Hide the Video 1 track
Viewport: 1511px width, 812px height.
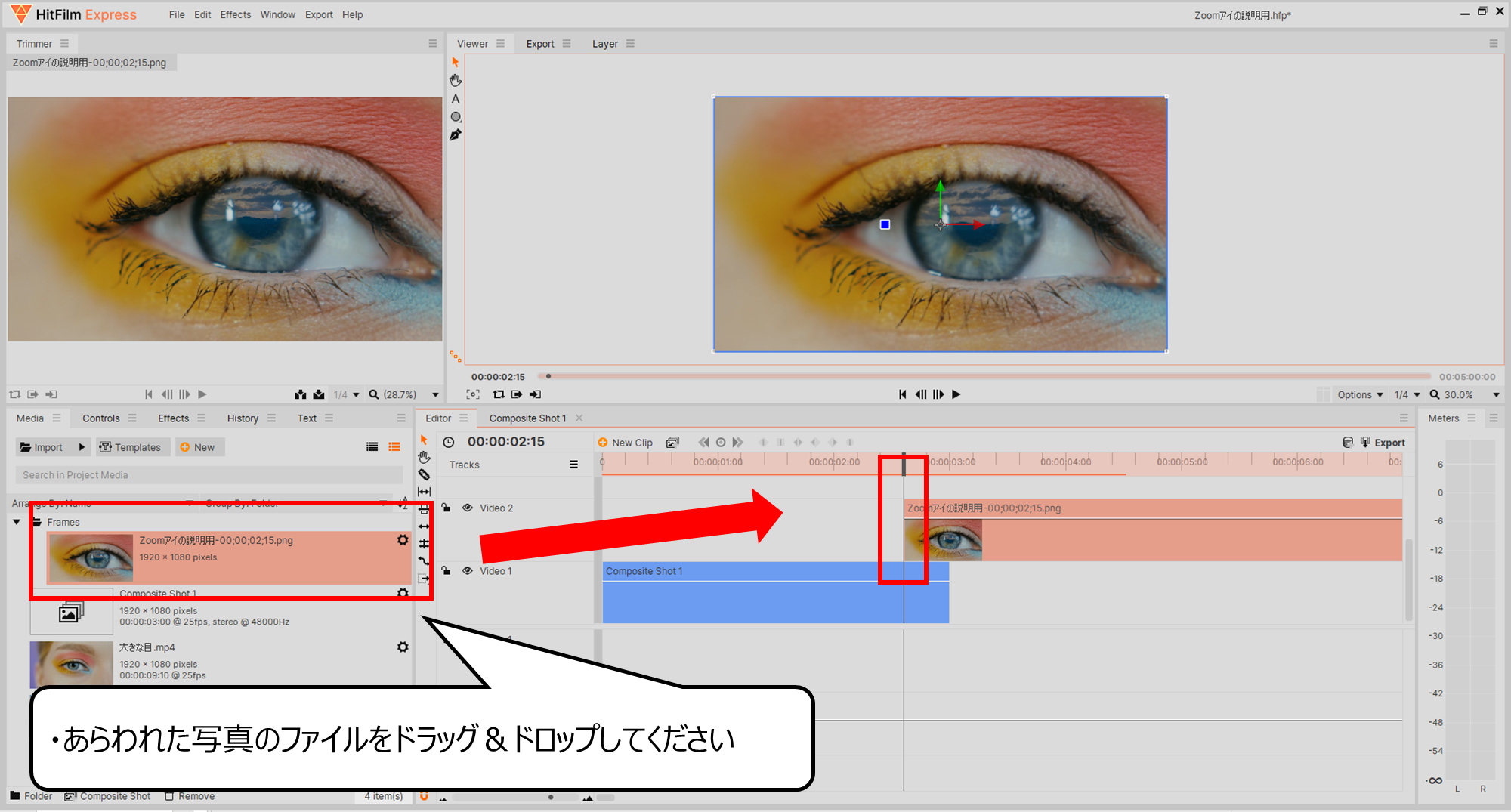468,570
